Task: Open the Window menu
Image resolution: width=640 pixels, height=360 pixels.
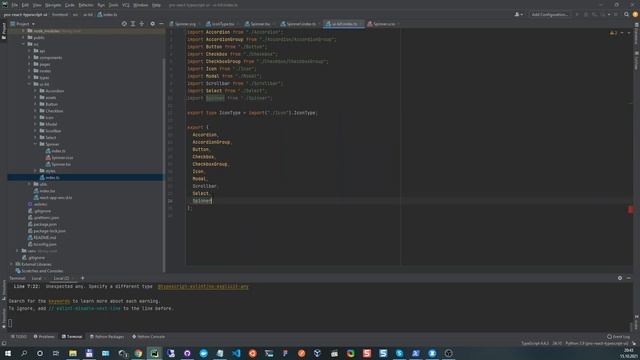Action: pos(141,5)
